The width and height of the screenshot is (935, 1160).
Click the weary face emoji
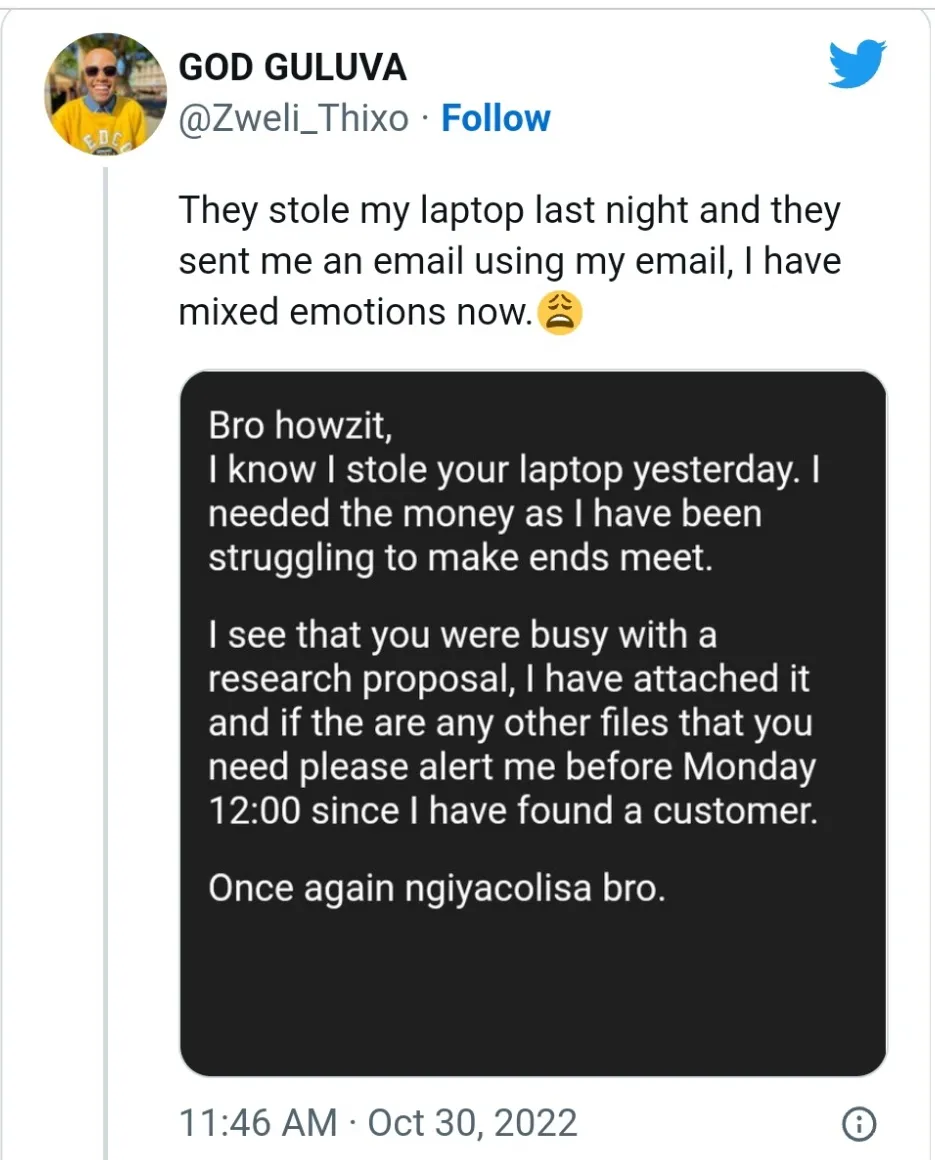click(x=559, y=313)
